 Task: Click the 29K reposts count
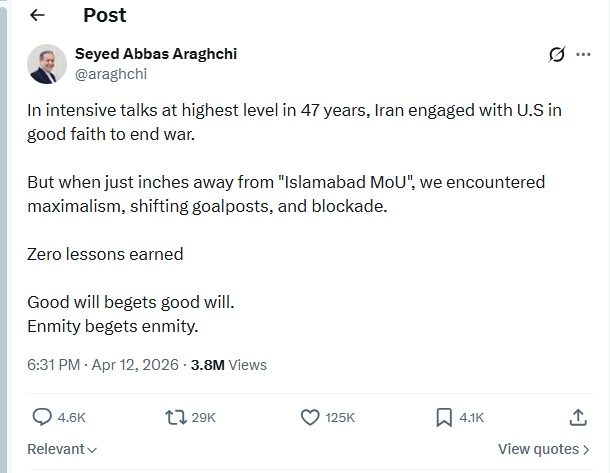pyautogui.click(x=203, y=417)
